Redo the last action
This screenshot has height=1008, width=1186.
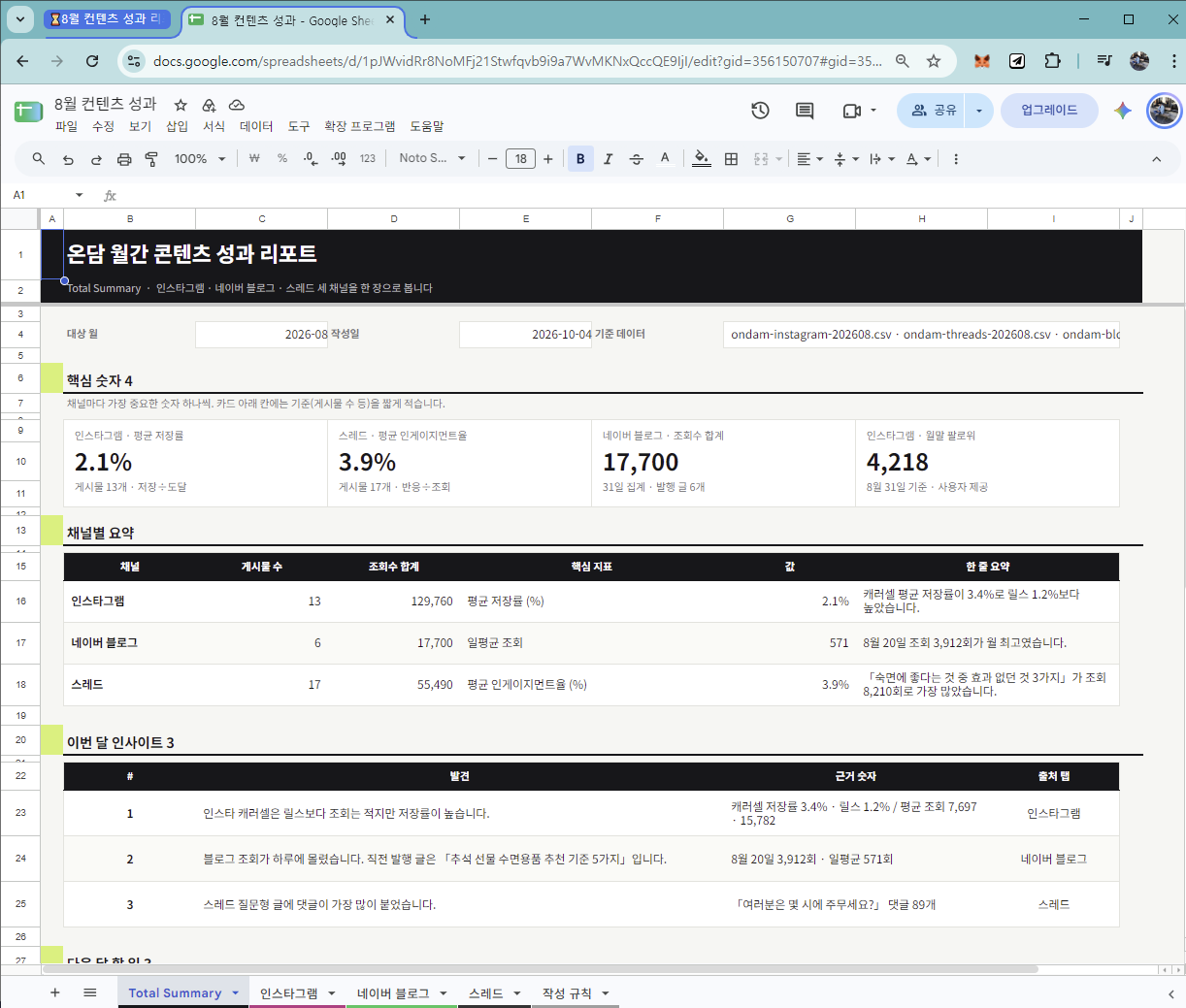[x=96, y=159]
